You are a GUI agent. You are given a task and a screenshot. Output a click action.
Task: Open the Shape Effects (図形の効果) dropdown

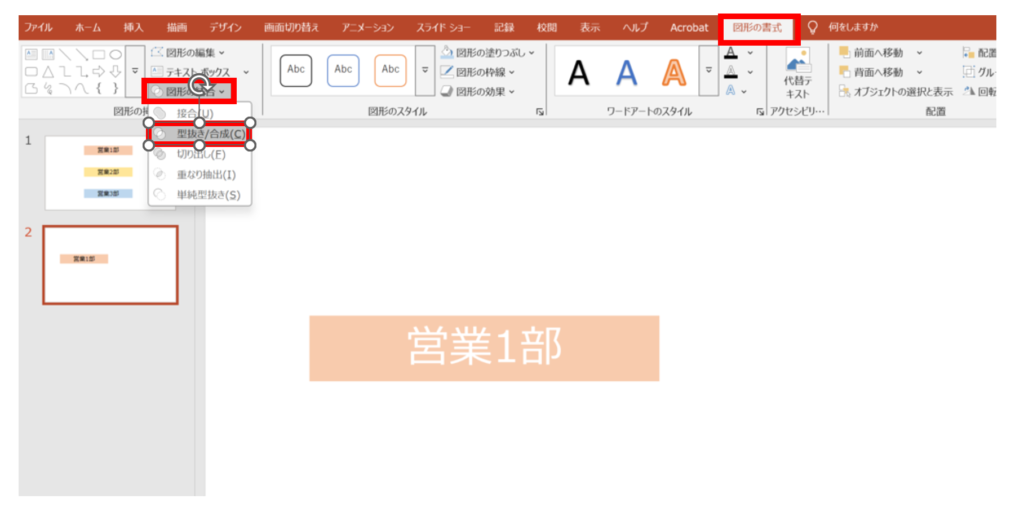tap(478, 91)
